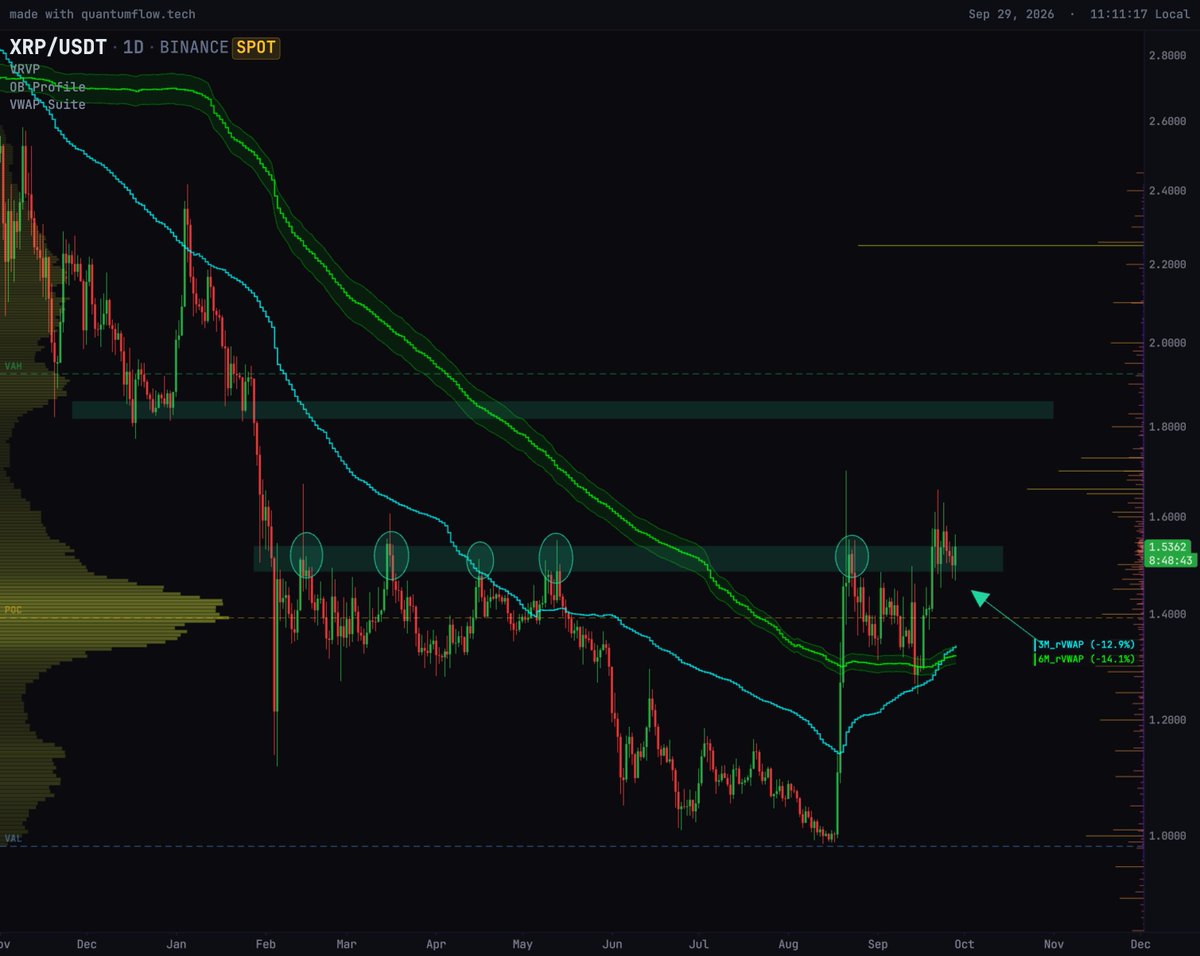
Task: Click the BINANCE exchange label
Action: click(x=194, y=47)
